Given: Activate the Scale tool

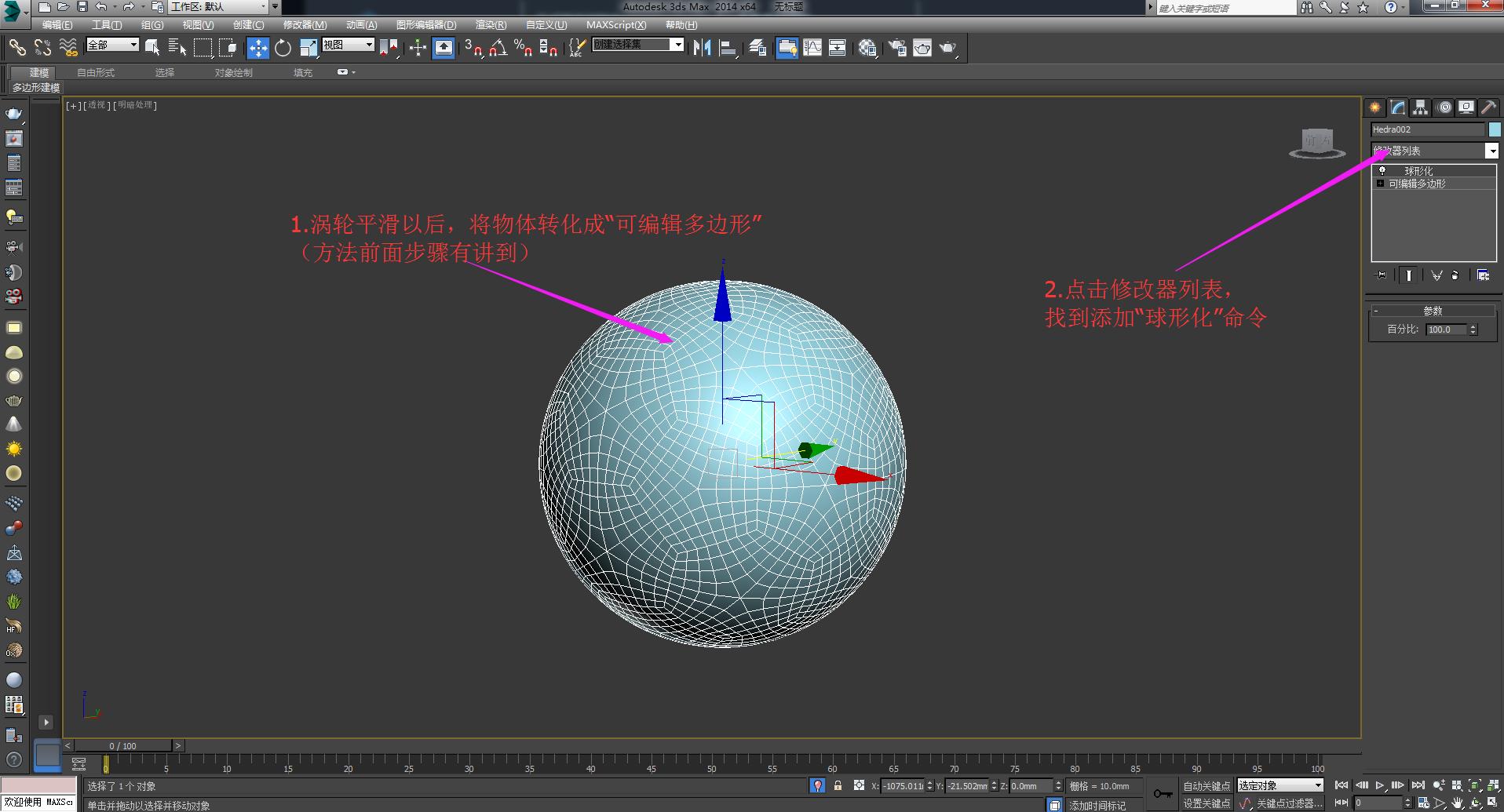Looking at the screenshot, I should pyautogui.click(x=309, y=48).
